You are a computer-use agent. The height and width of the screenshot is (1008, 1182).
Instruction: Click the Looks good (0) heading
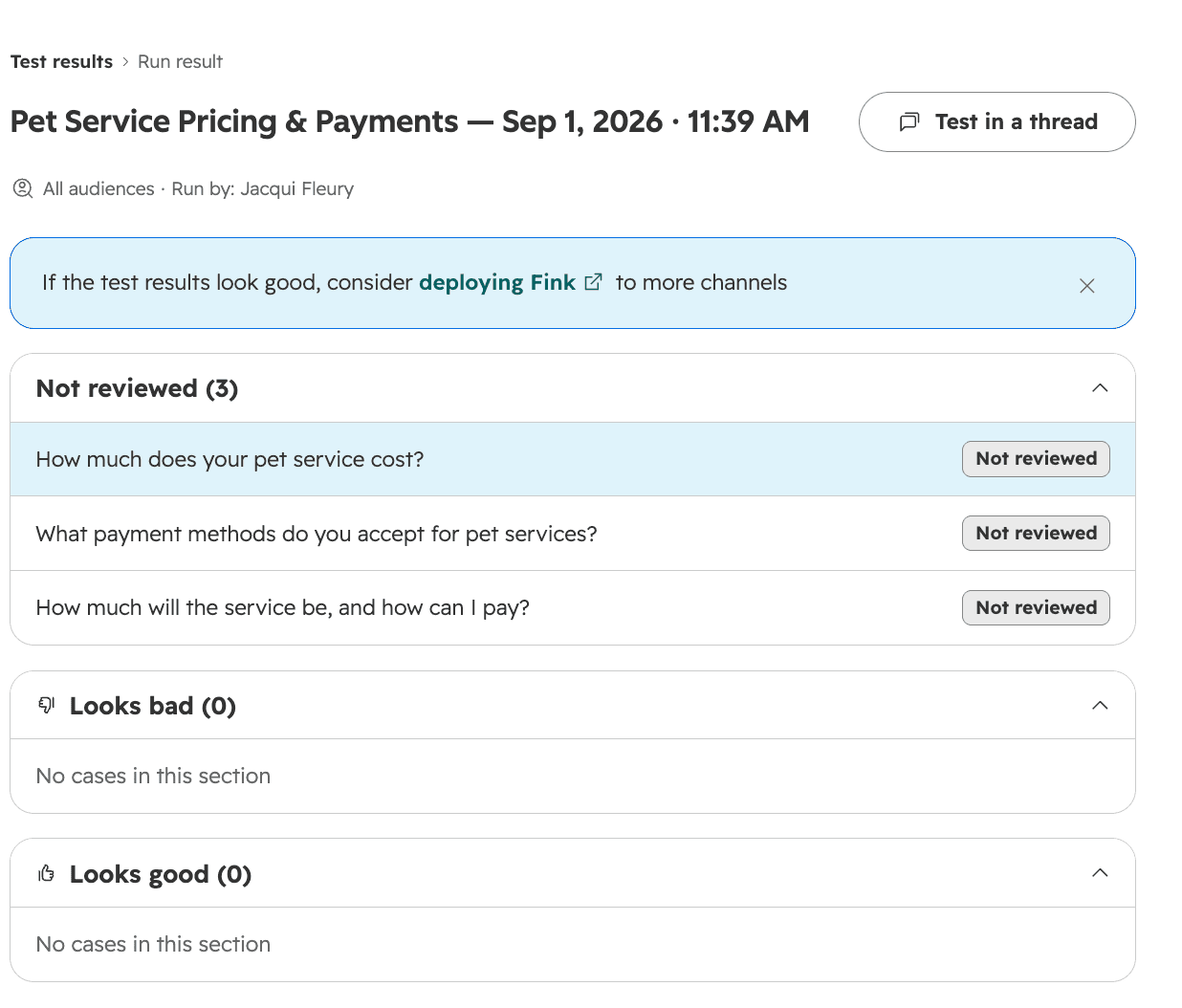click(161, 874)
